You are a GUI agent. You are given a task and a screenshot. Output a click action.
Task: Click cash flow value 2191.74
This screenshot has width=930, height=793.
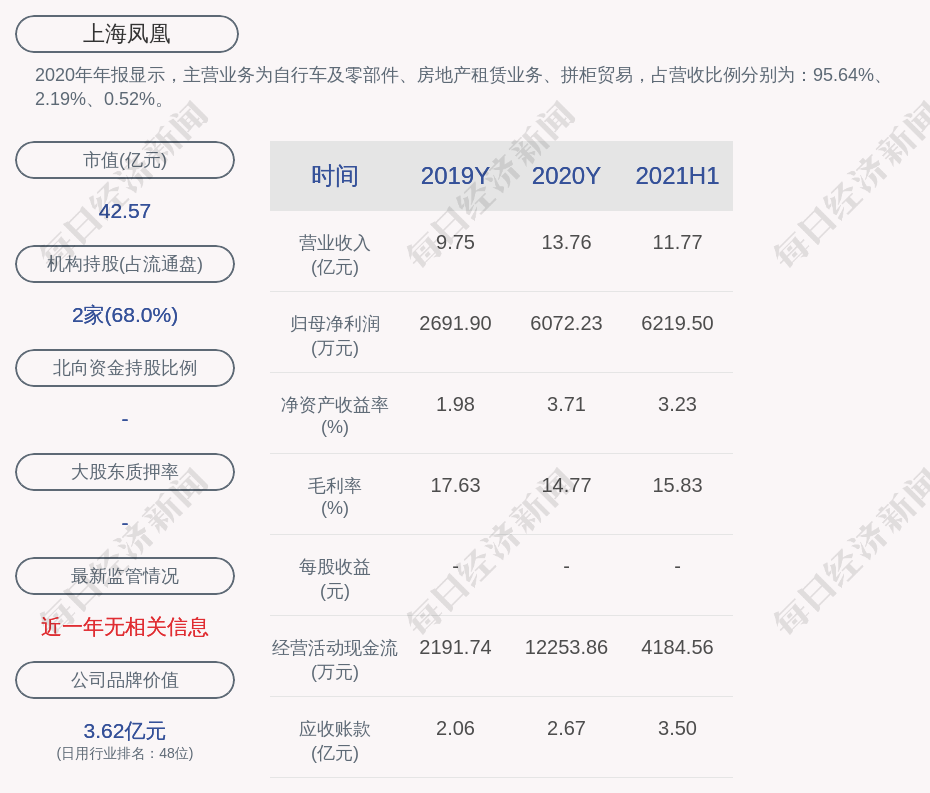point(455,647)
